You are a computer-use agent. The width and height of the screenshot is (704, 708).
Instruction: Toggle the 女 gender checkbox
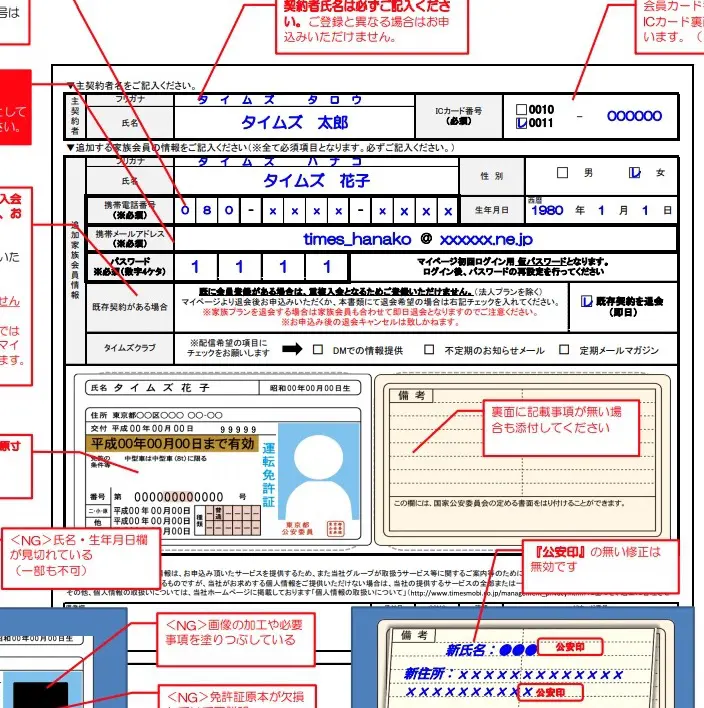(x=634, y=172)
